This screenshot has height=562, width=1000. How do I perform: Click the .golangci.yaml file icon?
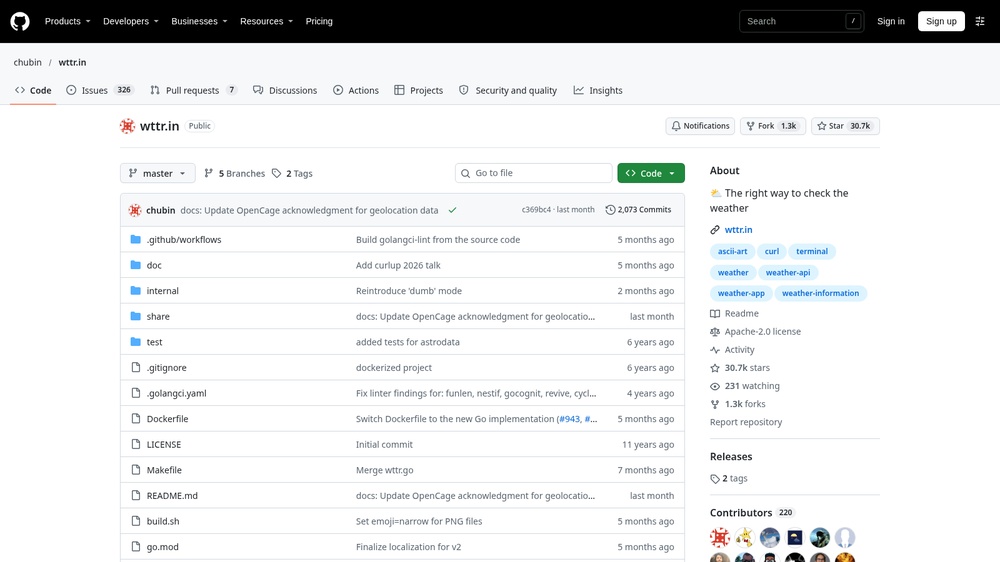[135, 393]
